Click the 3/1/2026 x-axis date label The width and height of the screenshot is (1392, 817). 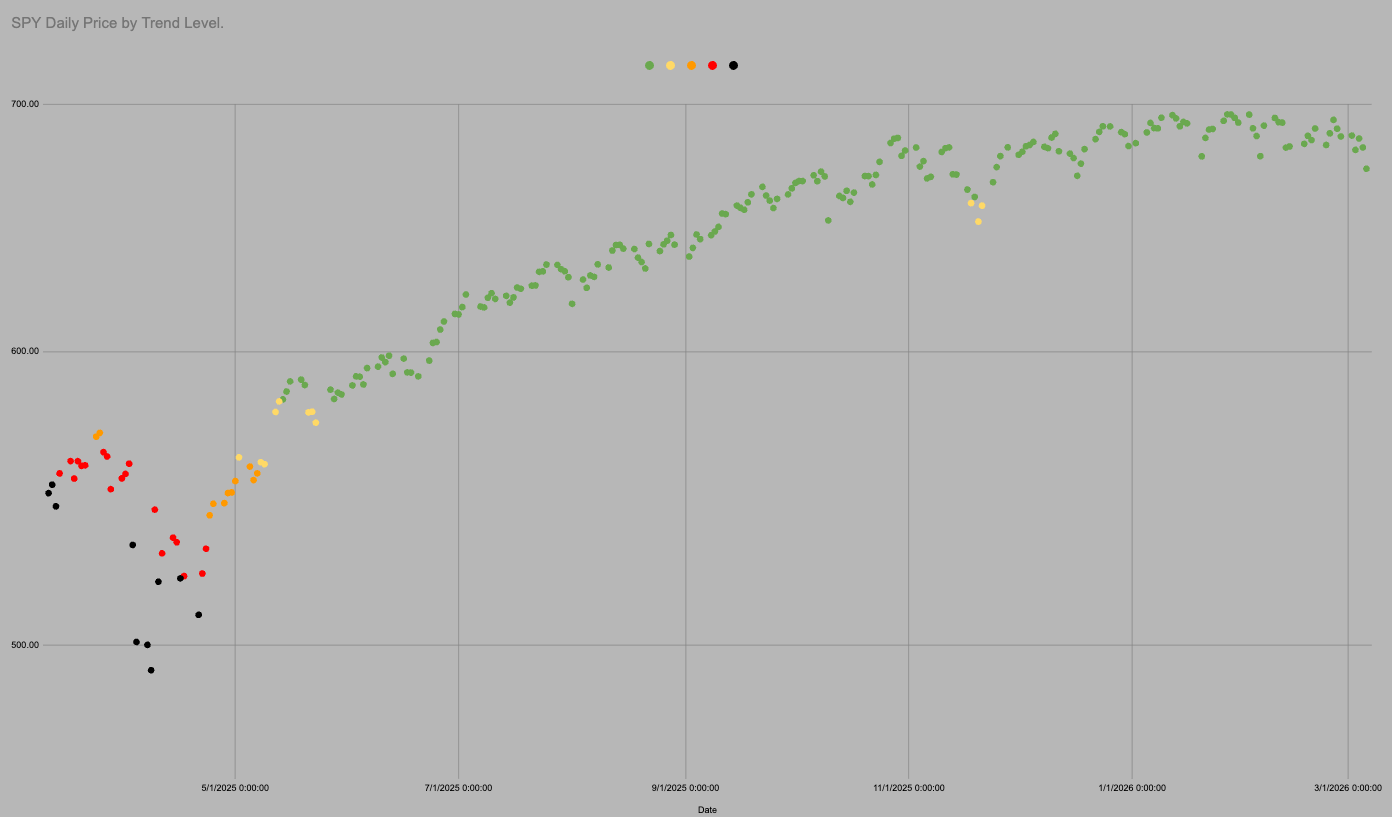tap(1348, 788)
